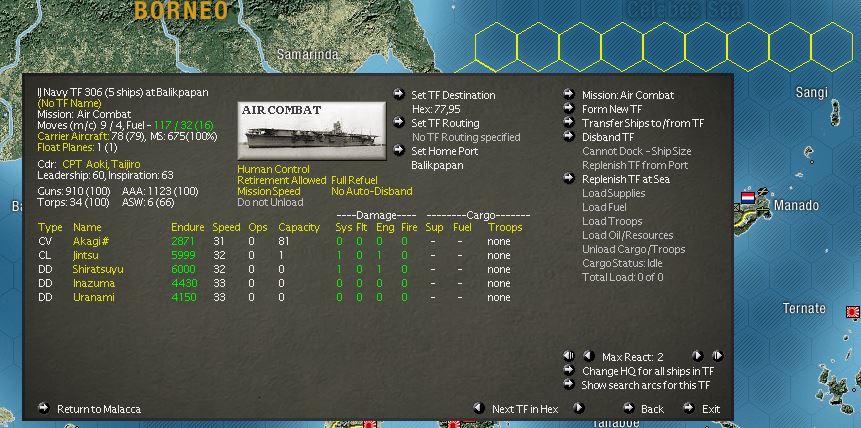Click the Show search arcs arrow icon

[x=569, y=384]
